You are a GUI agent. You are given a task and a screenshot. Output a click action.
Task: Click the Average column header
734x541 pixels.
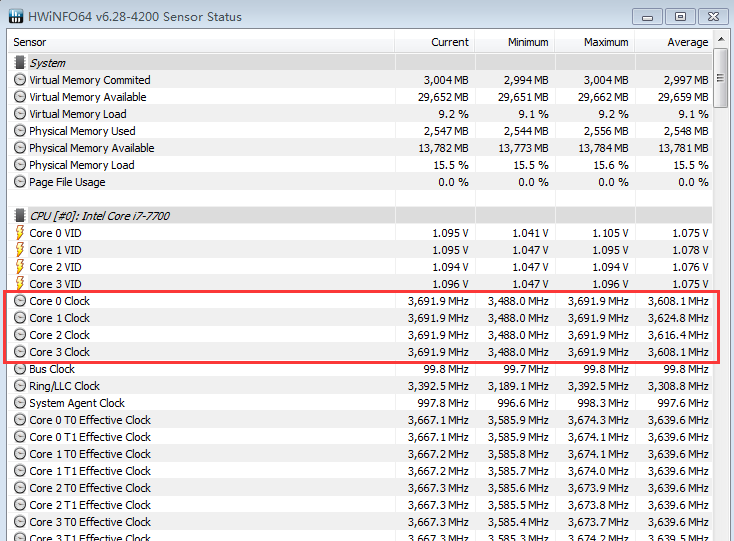click(674, 42)
